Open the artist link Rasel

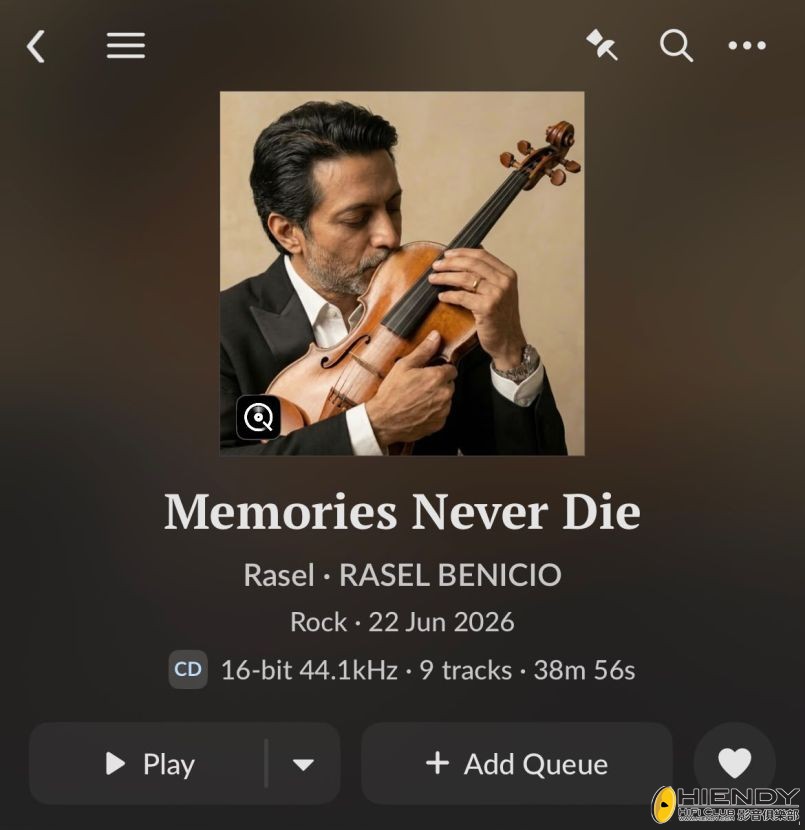[x=279, y=575]
